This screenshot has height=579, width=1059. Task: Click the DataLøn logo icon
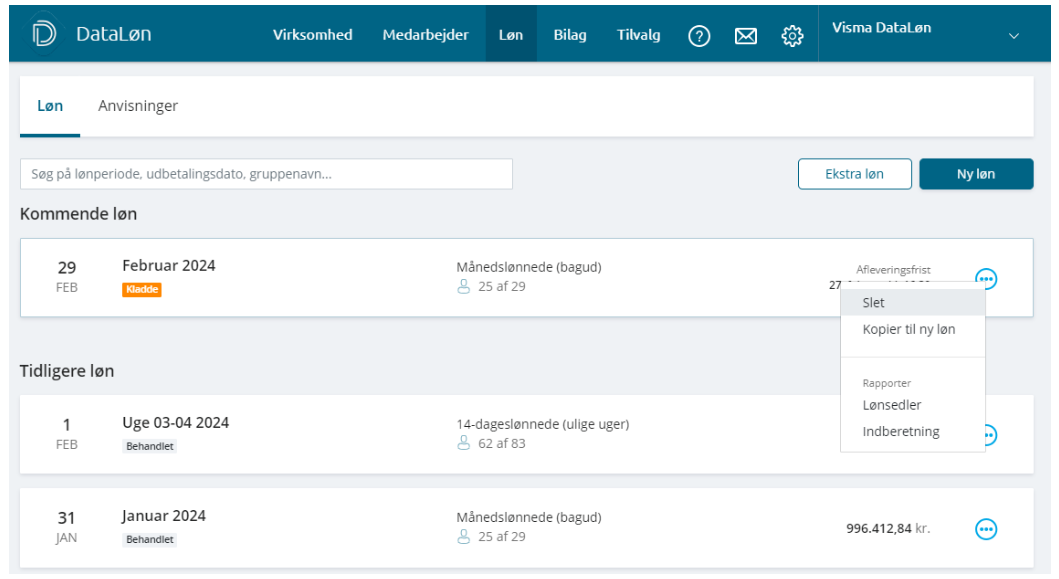(44, 35)
